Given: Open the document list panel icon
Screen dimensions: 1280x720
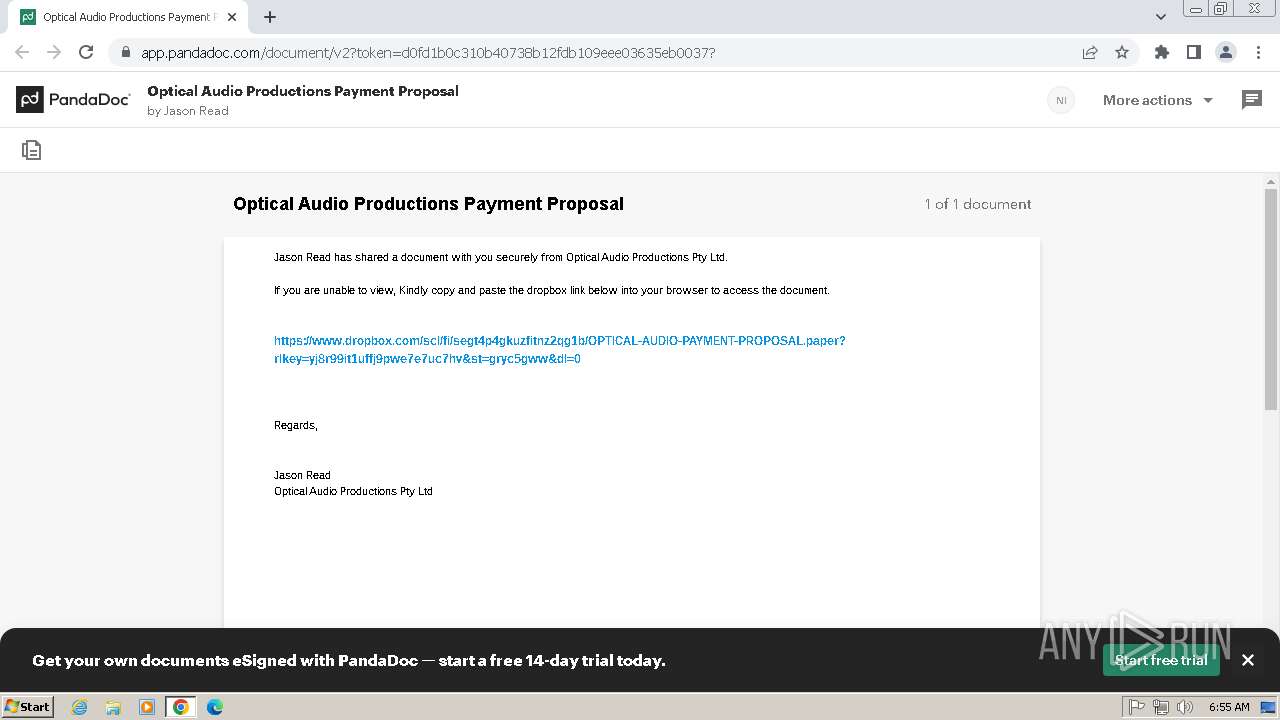Looking at the screenshot, I should tap(32, 150).
